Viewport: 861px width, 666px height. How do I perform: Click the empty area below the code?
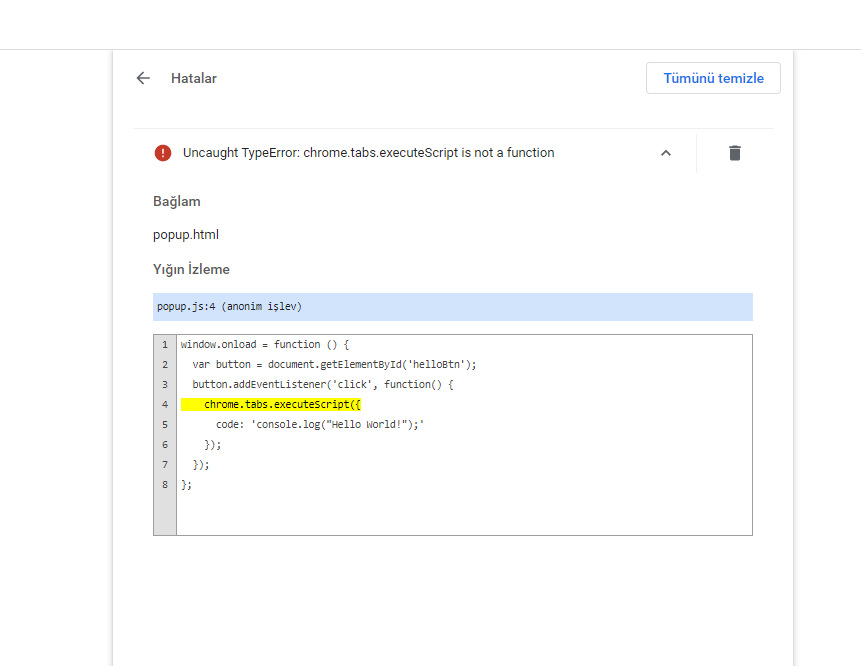[x=464, y=514]
